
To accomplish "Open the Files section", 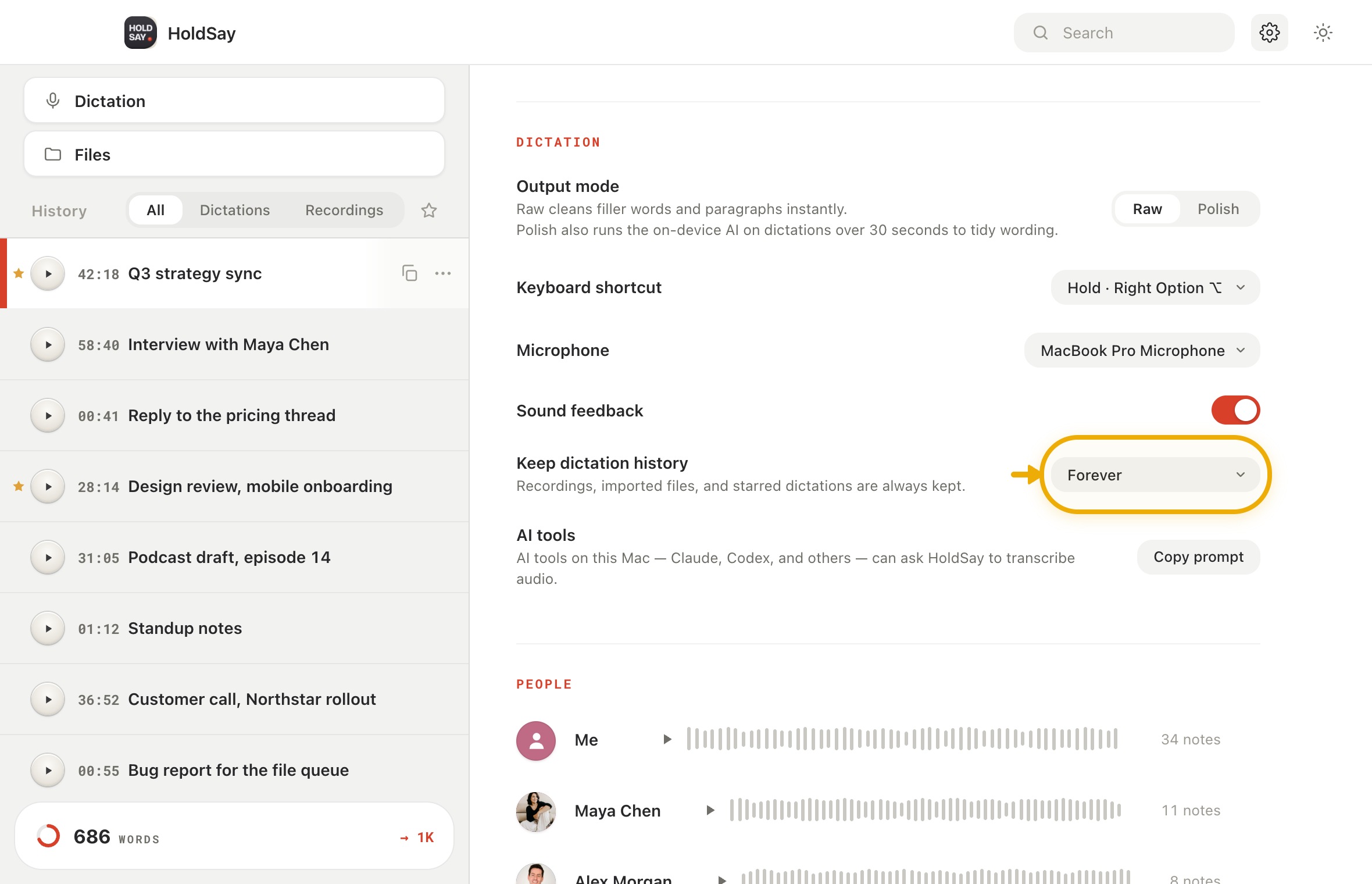I will (234, 154).
